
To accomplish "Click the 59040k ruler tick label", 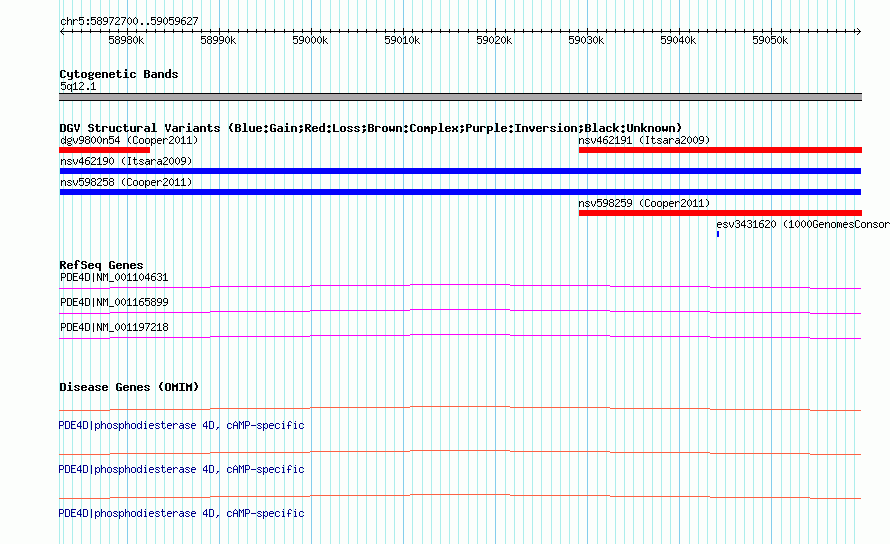I will (x=678, y=40).
